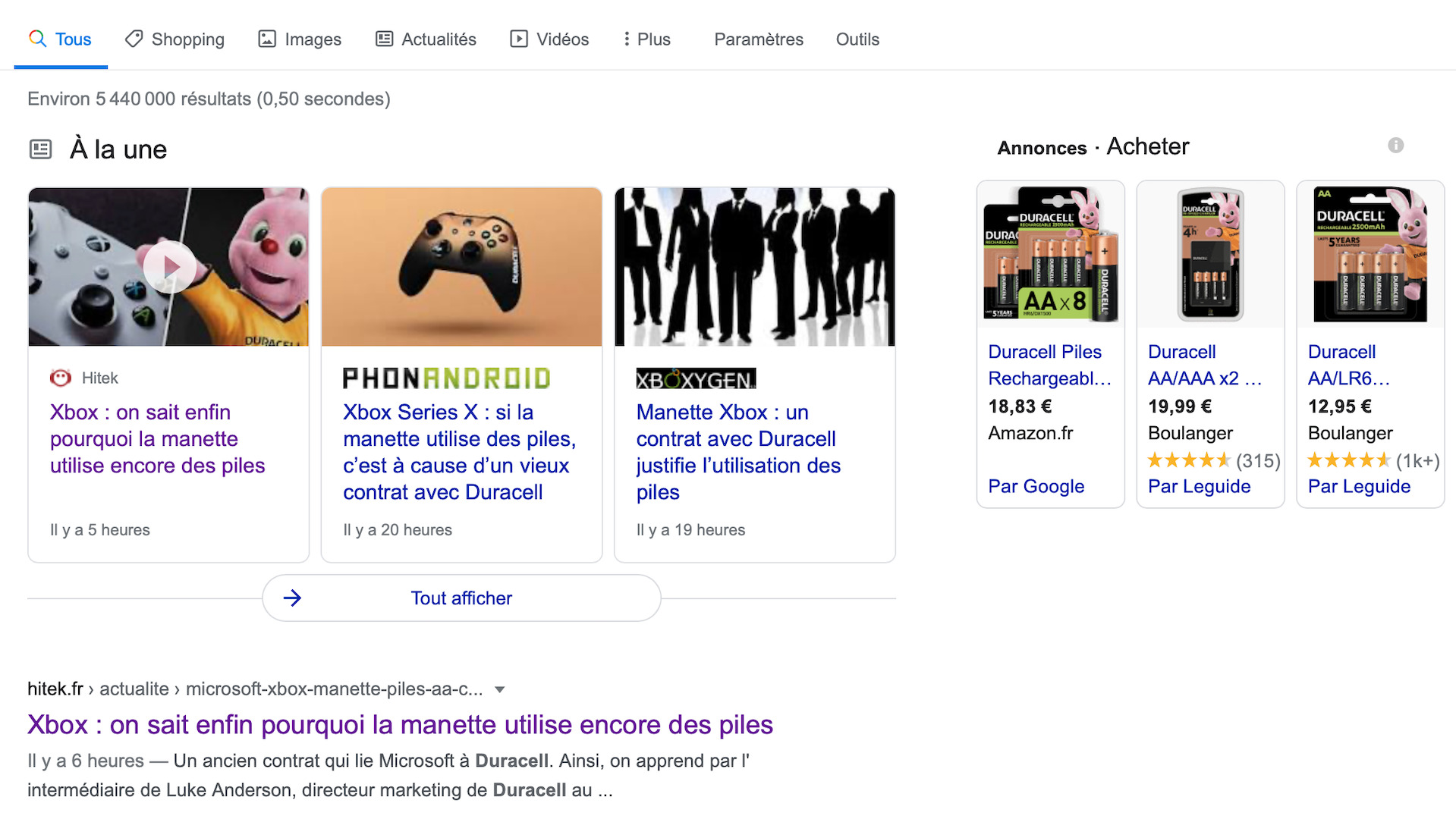Click the 19,99 € price
The width and height of the screenshot is (1456, 819).
click(x=1180, y=406)
